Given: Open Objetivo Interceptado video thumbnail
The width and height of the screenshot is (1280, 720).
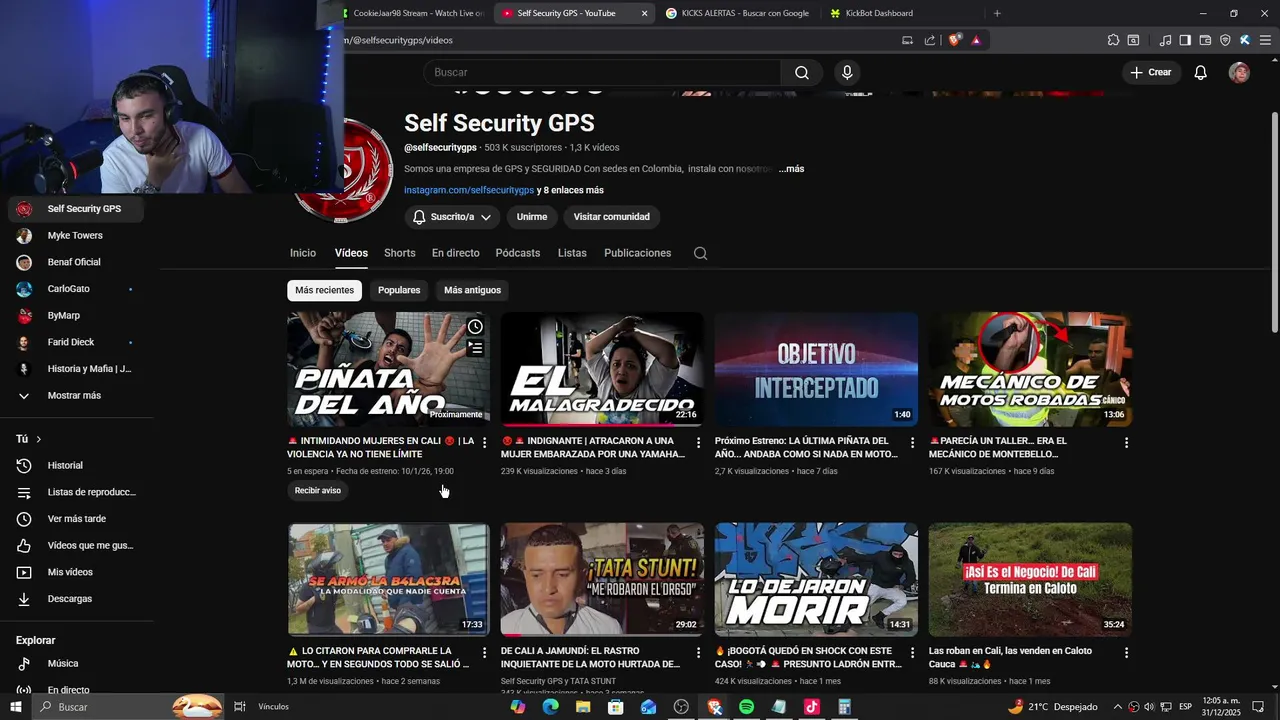Looking at the screenshot, I should pyautogui.click(x=816, y=369).
